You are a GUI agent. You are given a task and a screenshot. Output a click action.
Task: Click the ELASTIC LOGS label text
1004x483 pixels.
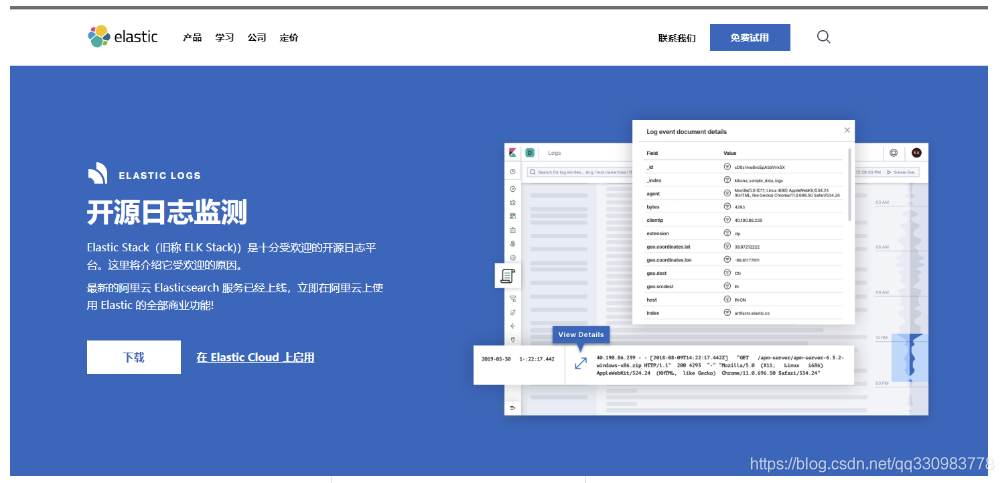pyautogui.click(x=159, y=175)
